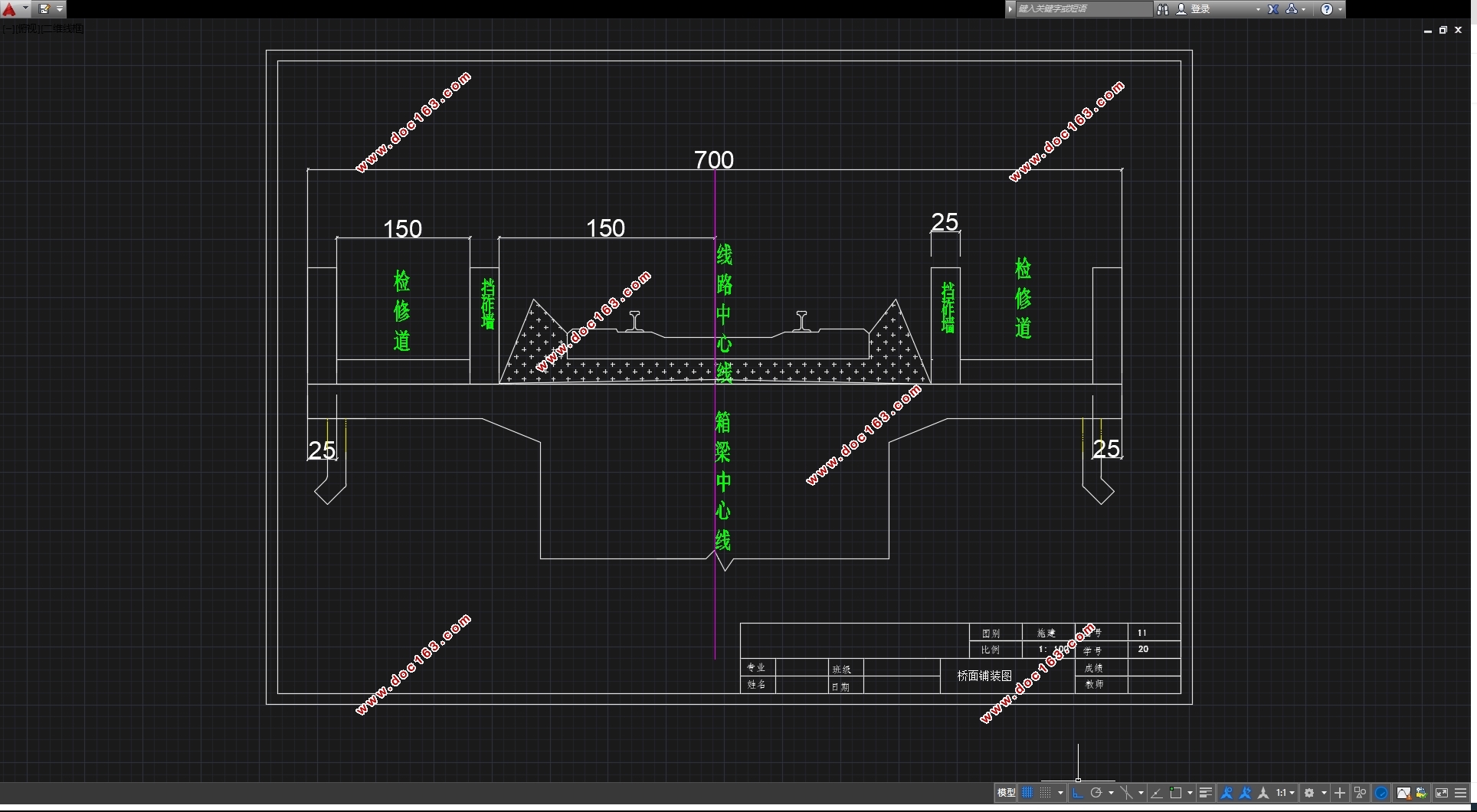Toggle polar tracking icon

click(1096, 793)
